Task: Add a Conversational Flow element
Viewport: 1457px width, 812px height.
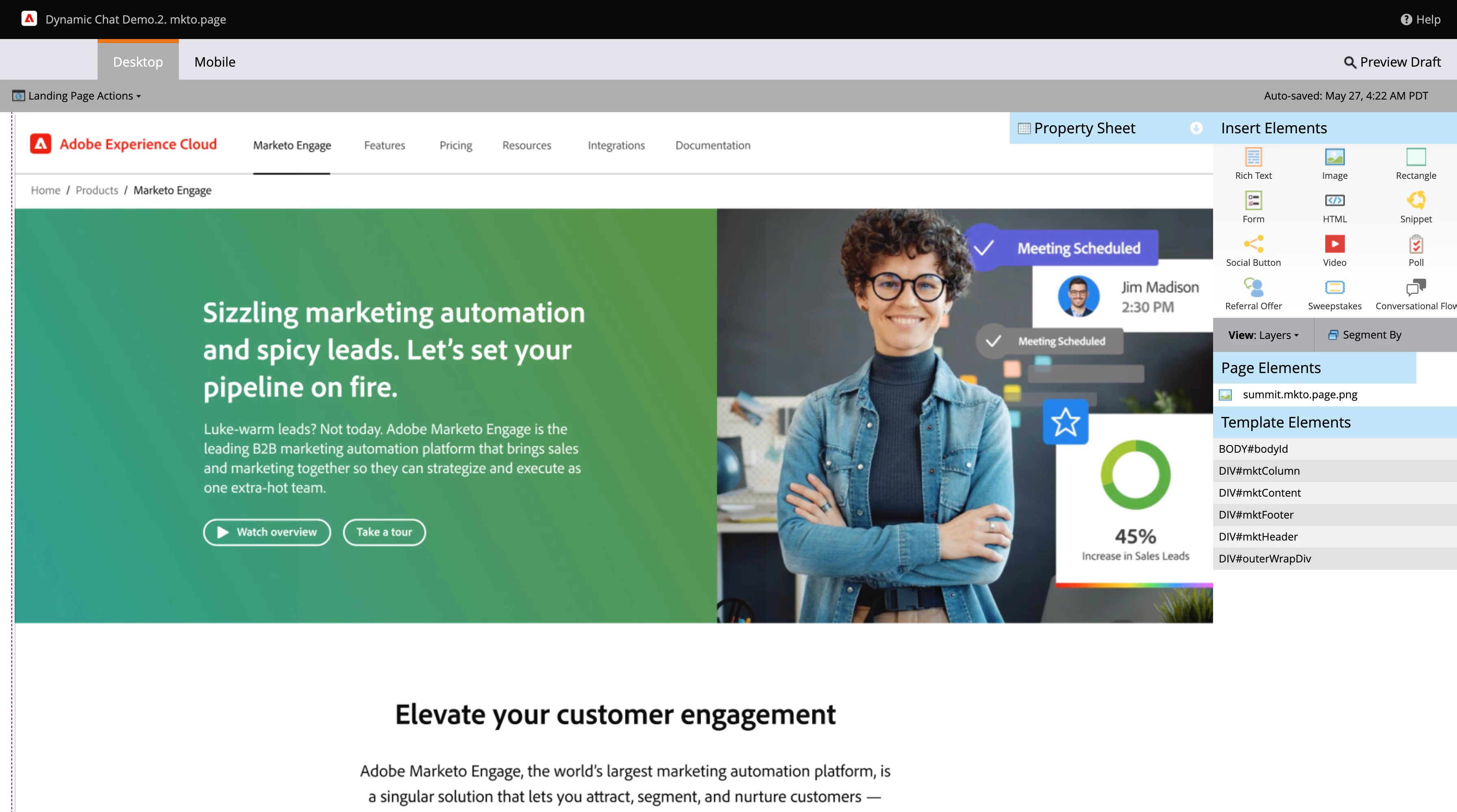Action: pos(1416,294)
